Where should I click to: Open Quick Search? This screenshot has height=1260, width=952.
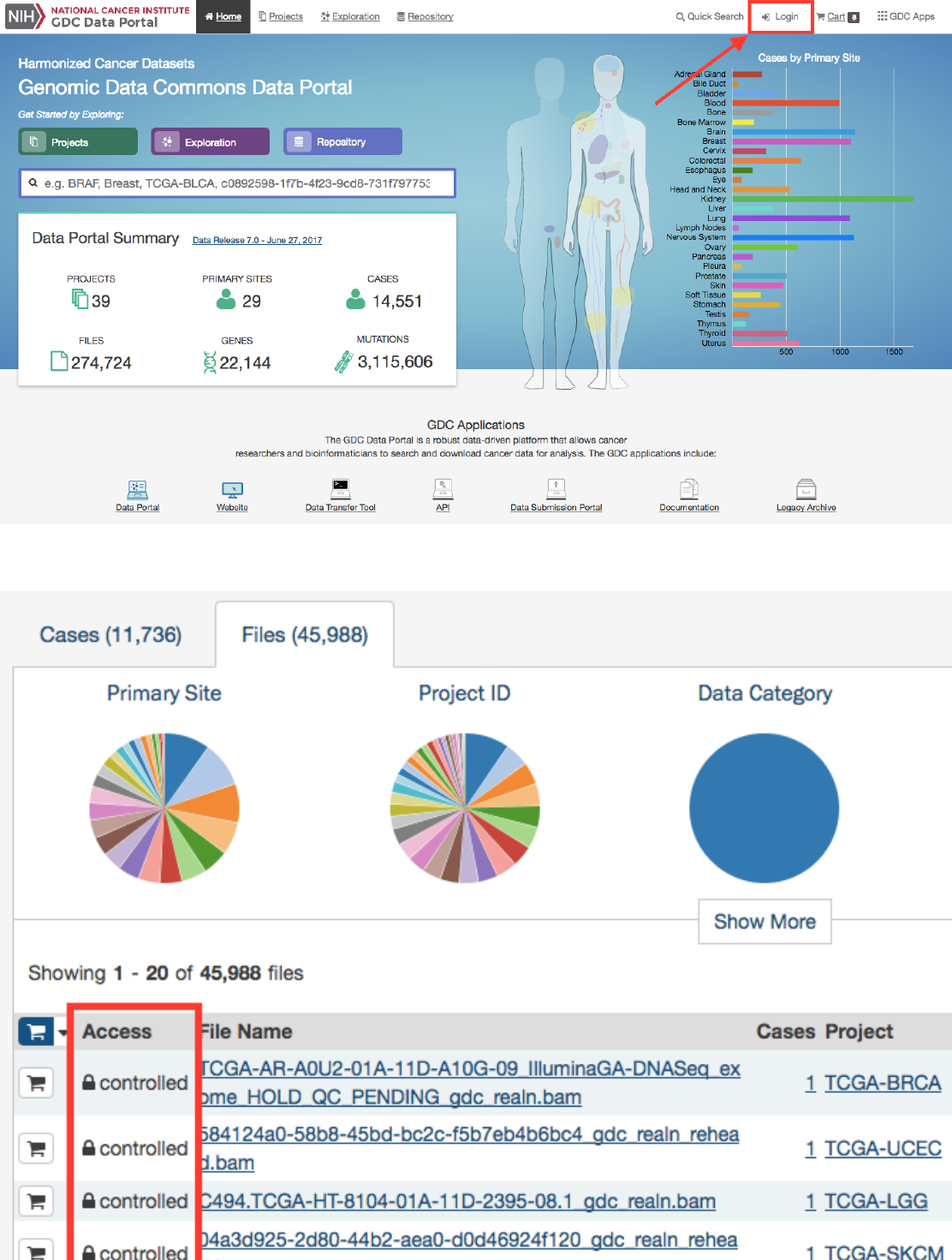[710, 16]
